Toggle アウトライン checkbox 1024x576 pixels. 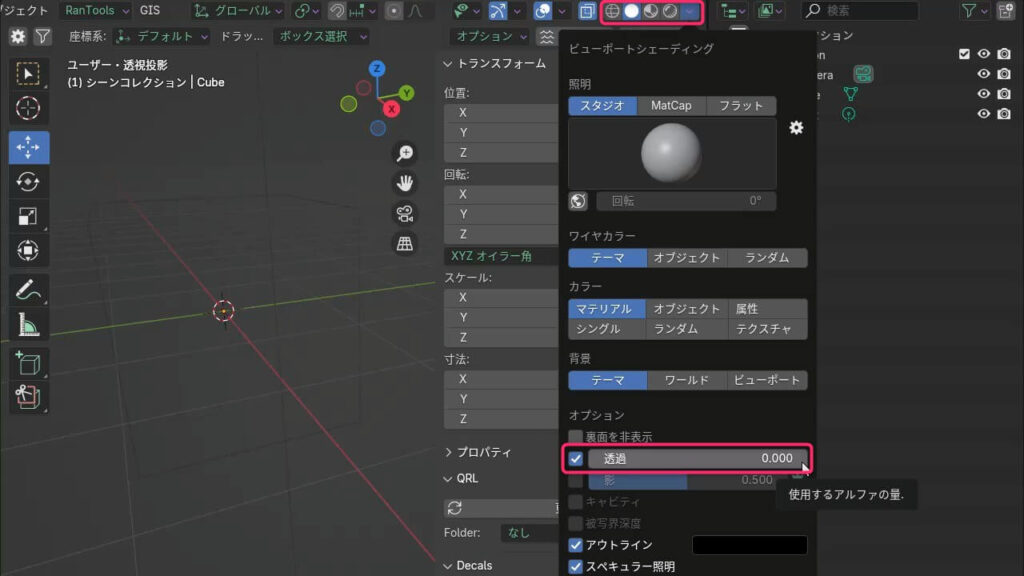[575, 545]
